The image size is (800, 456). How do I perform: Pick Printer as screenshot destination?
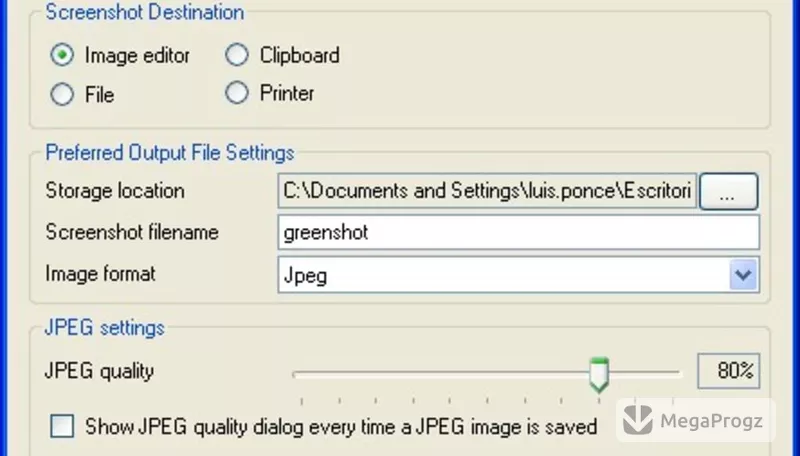pyautogui.click(x=237, y=93)
